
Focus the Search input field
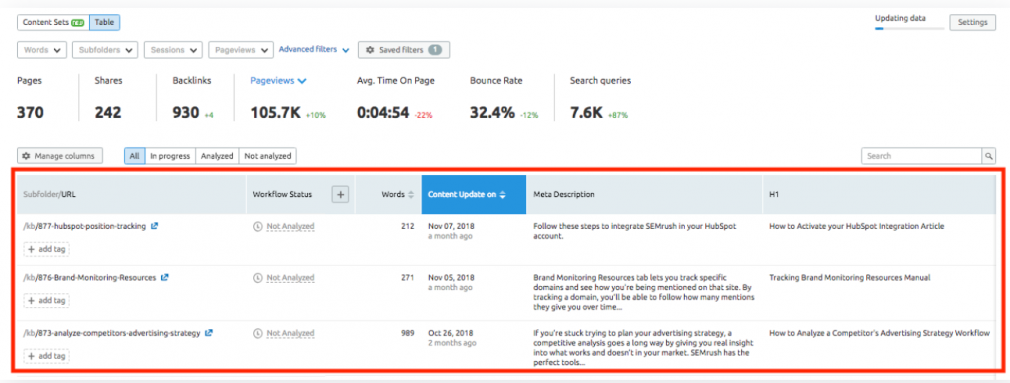click(x=921, y=156)
